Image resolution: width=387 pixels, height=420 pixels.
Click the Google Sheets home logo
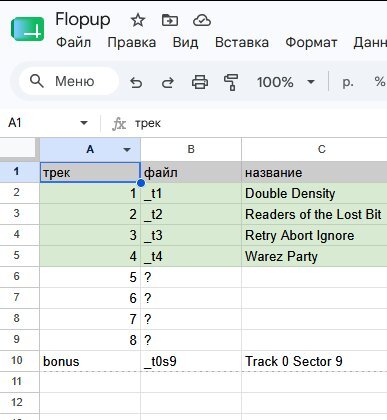(27, 29)
